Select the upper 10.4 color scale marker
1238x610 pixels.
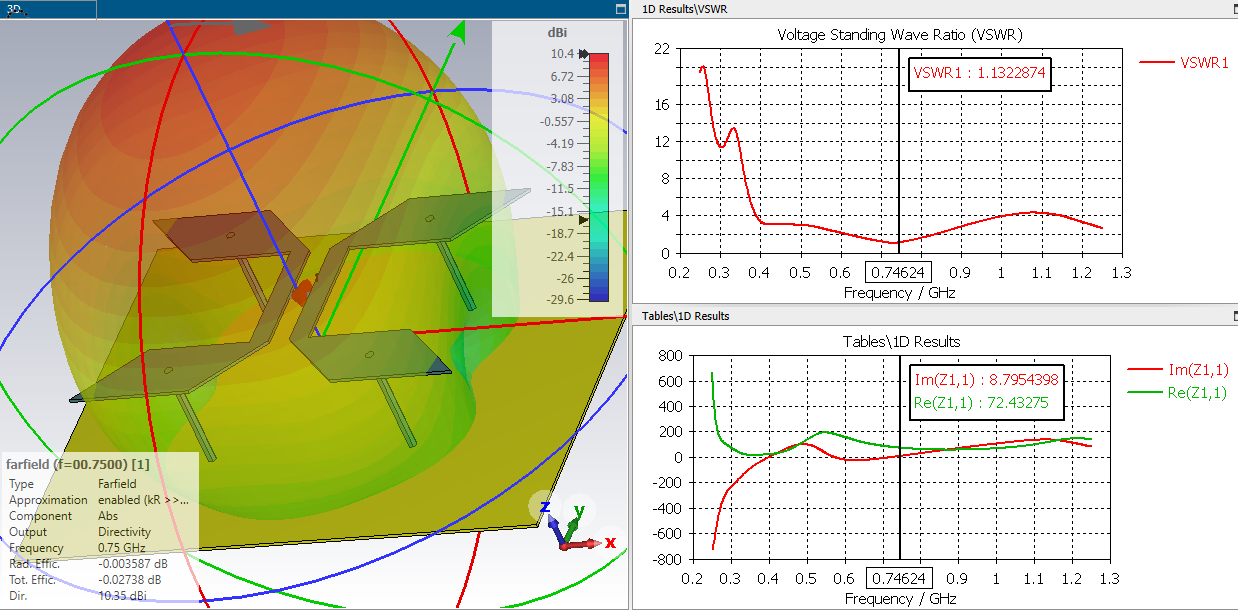[585, 56]
